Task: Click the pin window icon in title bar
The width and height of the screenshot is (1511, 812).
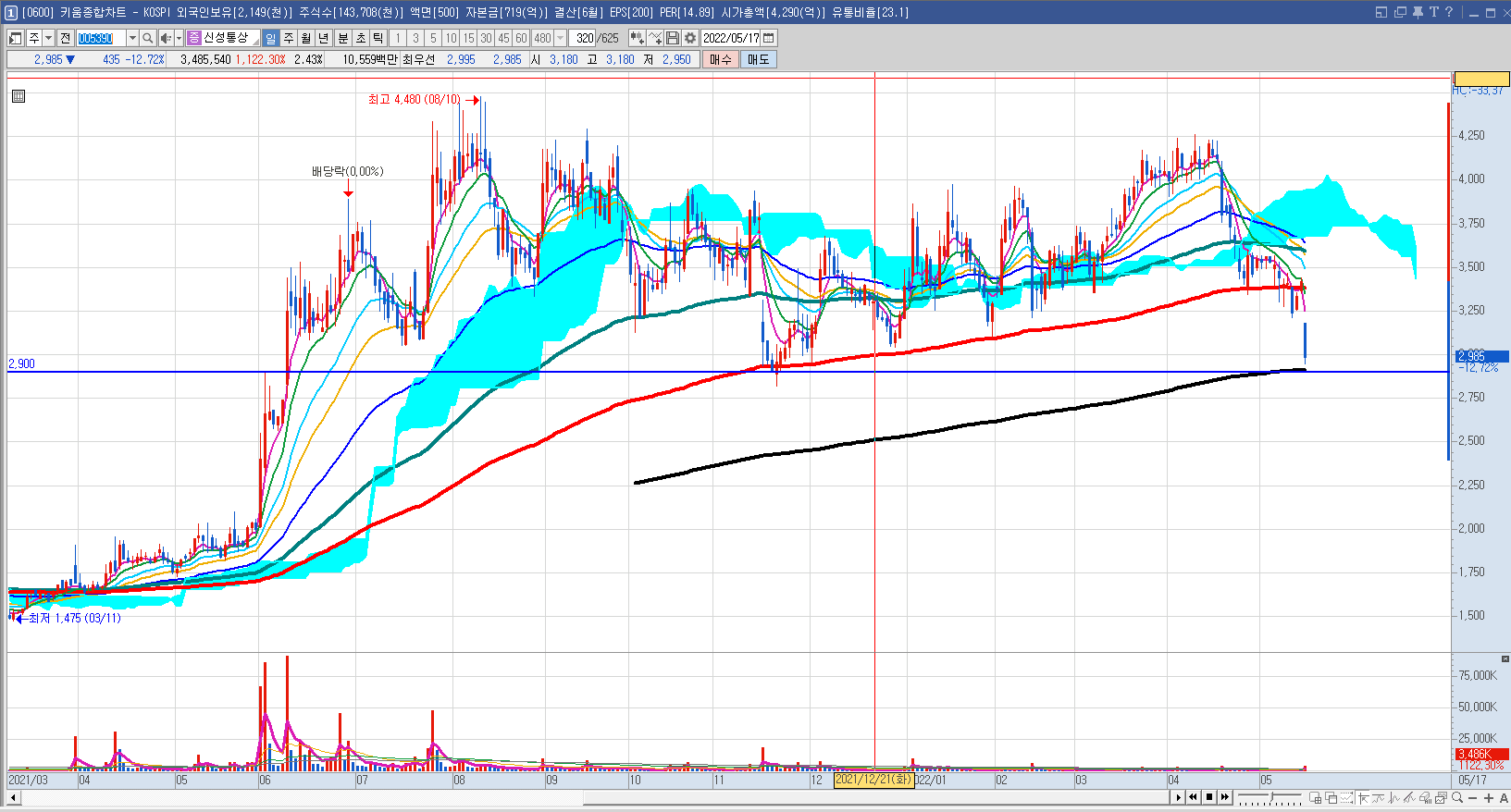Action: click(x=1418, y=12)
